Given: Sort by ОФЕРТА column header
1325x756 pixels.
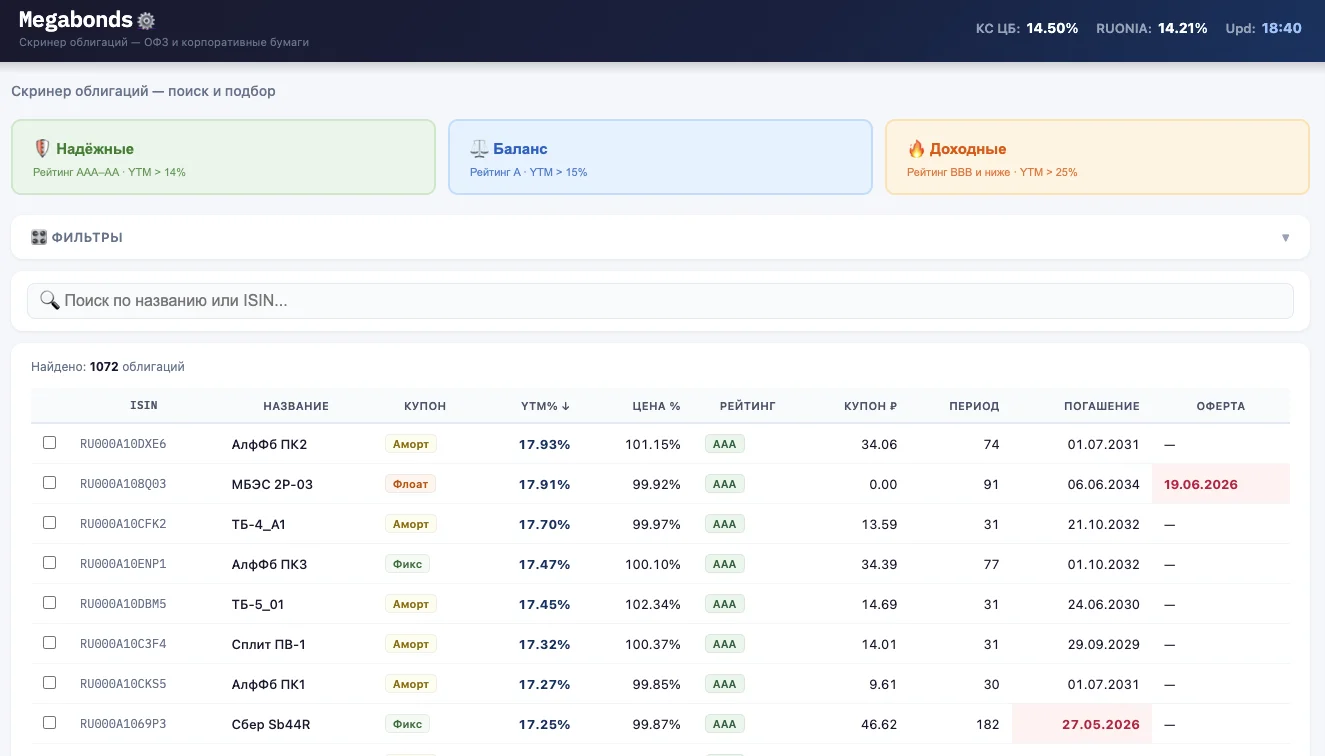Looking at the screenshot, I should pos(1221,406).
